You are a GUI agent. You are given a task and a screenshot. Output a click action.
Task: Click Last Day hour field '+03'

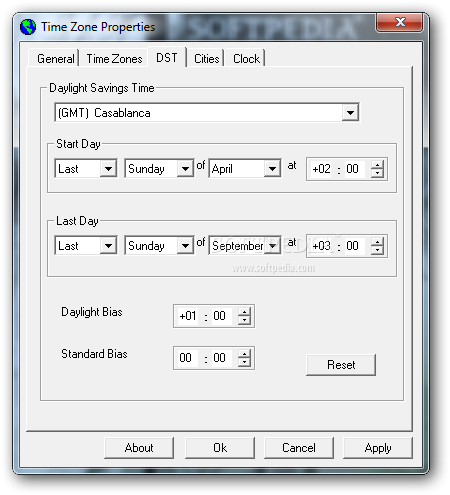click(321, 246)
